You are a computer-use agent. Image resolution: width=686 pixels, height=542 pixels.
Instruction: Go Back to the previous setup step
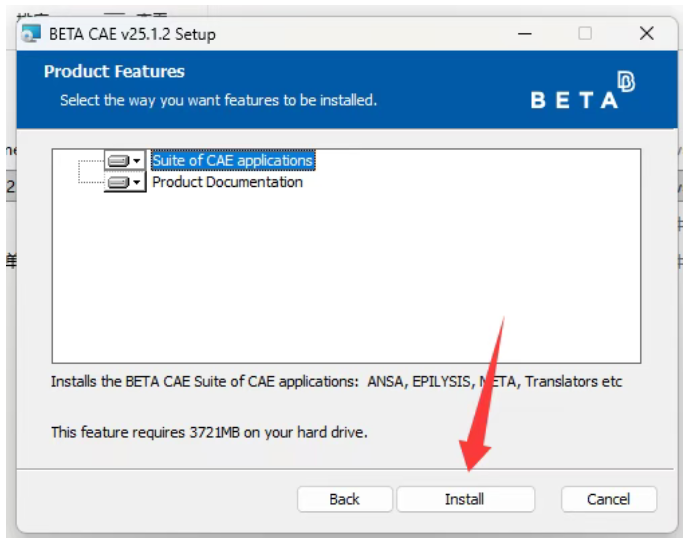(x=345, y=499)
